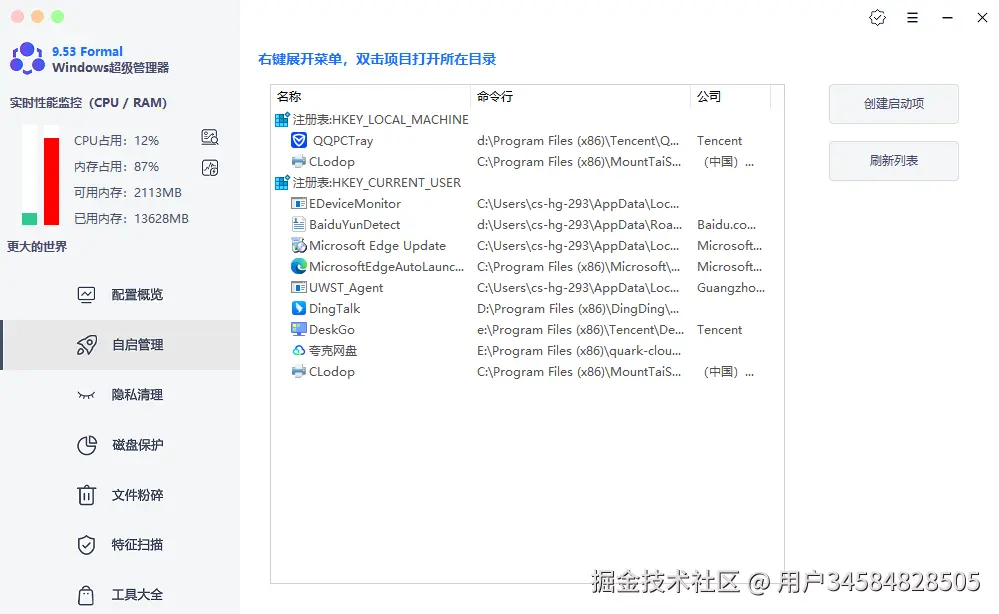Click the Guangzho... company cell
The image size is (999, 614).
[x=731, y=287]
